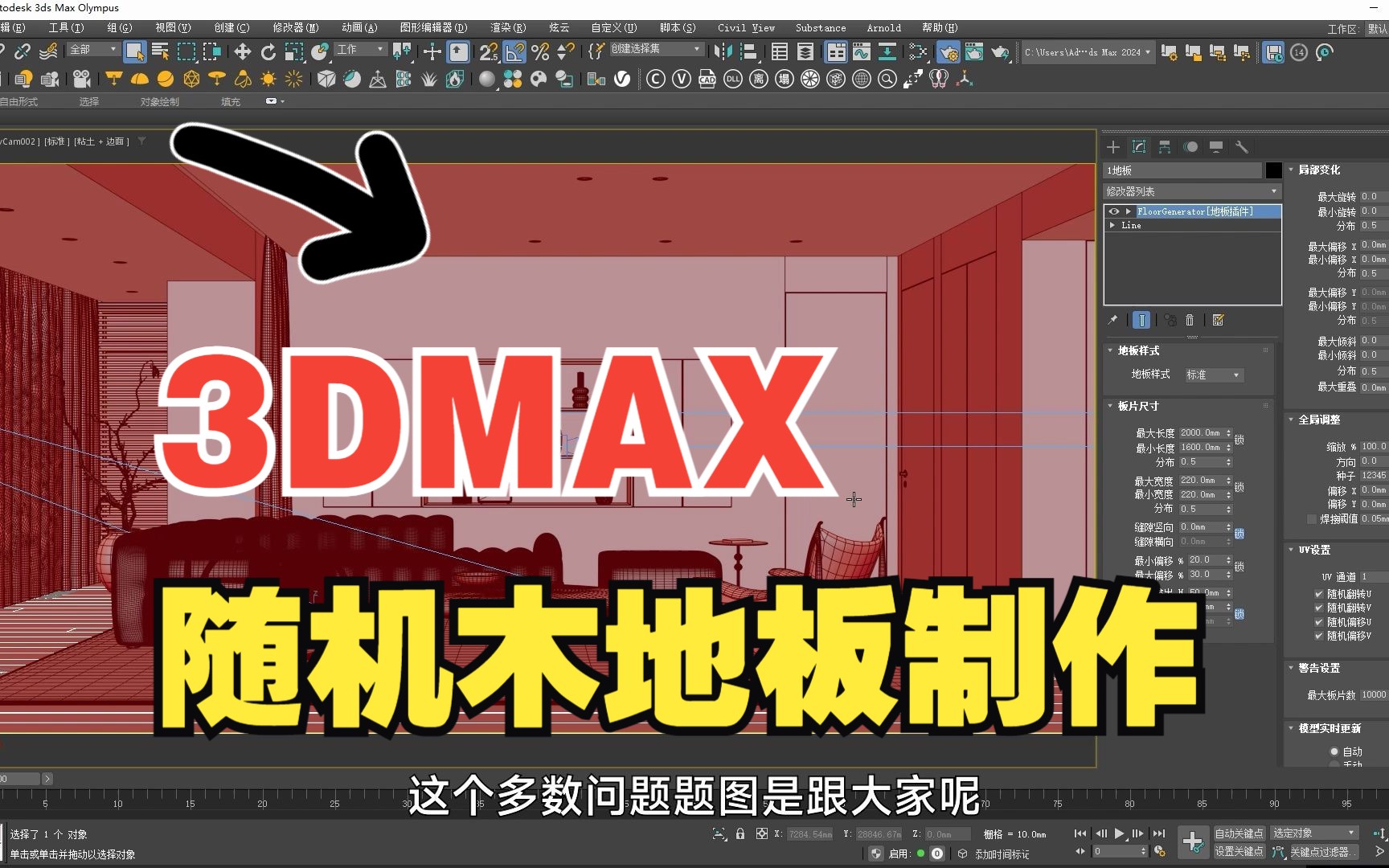1389x868 pixels.
Task: Toggle 随机偏移U checkbox
Action: (x=1318, y=622)
